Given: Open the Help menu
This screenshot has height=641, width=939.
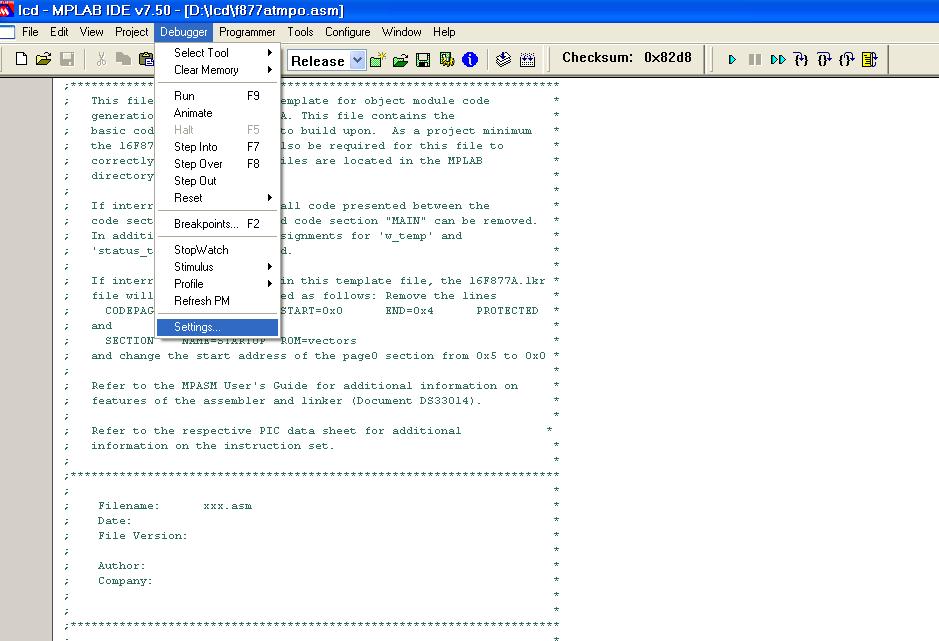Looking at the screenshot, I should coord(444,32).
